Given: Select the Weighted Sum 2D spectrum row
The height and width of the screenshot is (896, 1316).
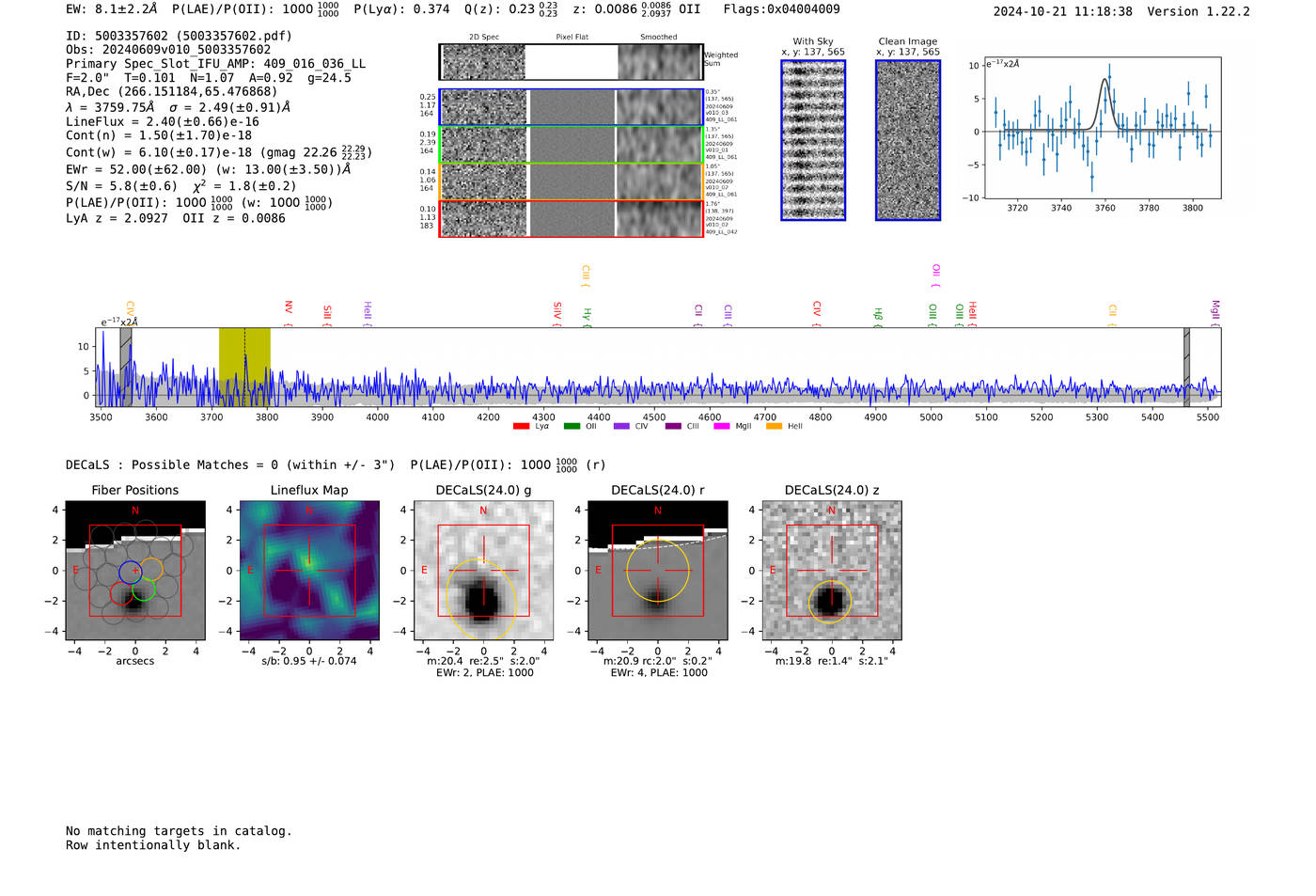Looking at the screenshot, I should 571,62.
